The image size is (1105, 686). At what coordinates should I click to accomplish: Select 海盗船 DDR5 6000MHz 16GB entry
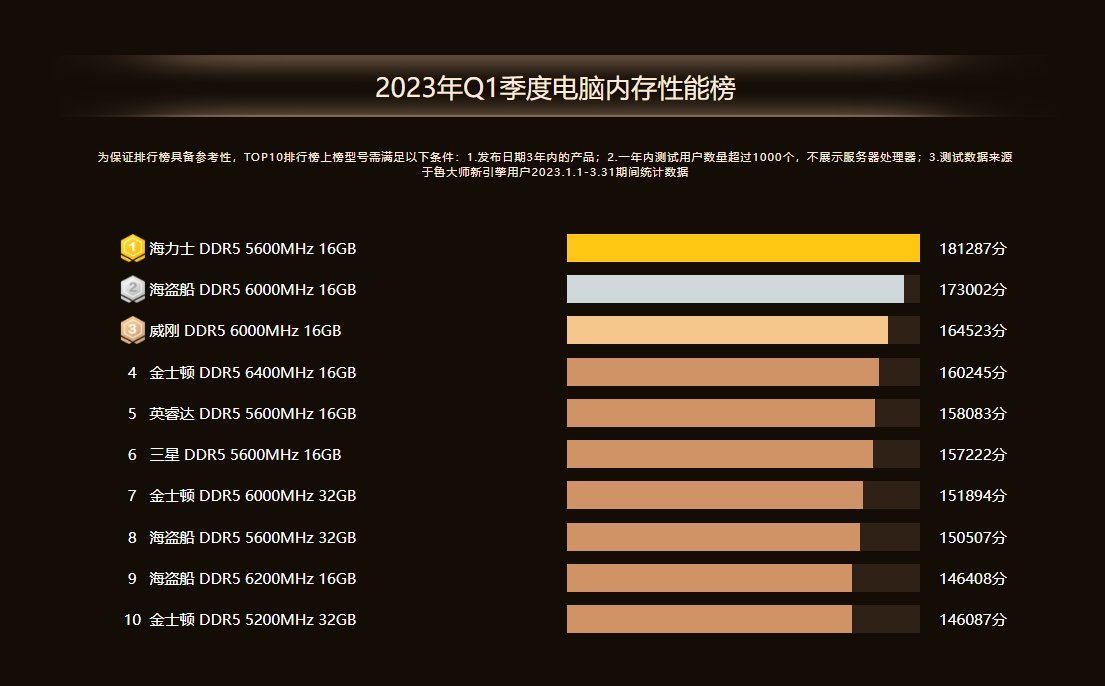[x=252, y=289]
